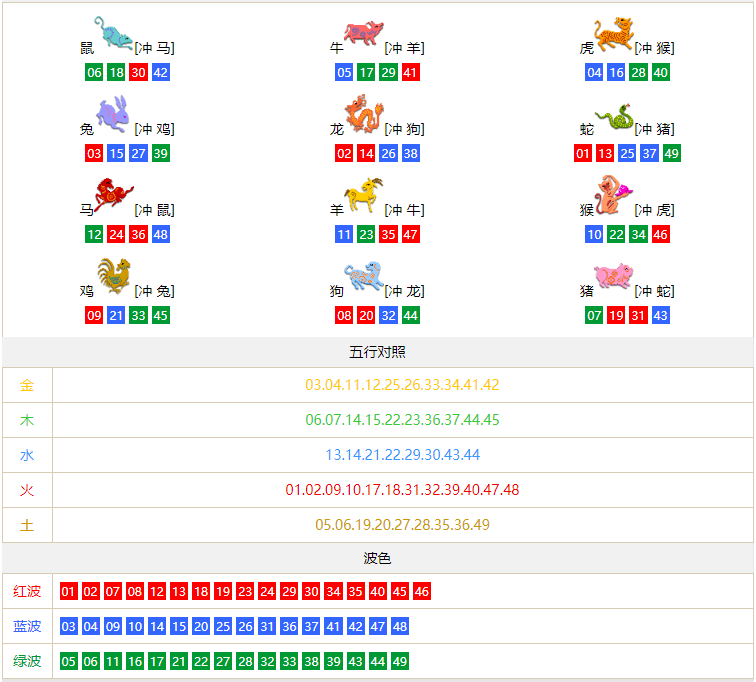Click the snake (蛇) zodiac icon
Image resolution: width=756 pixels, height=682 pixels.
coord(614,118)
